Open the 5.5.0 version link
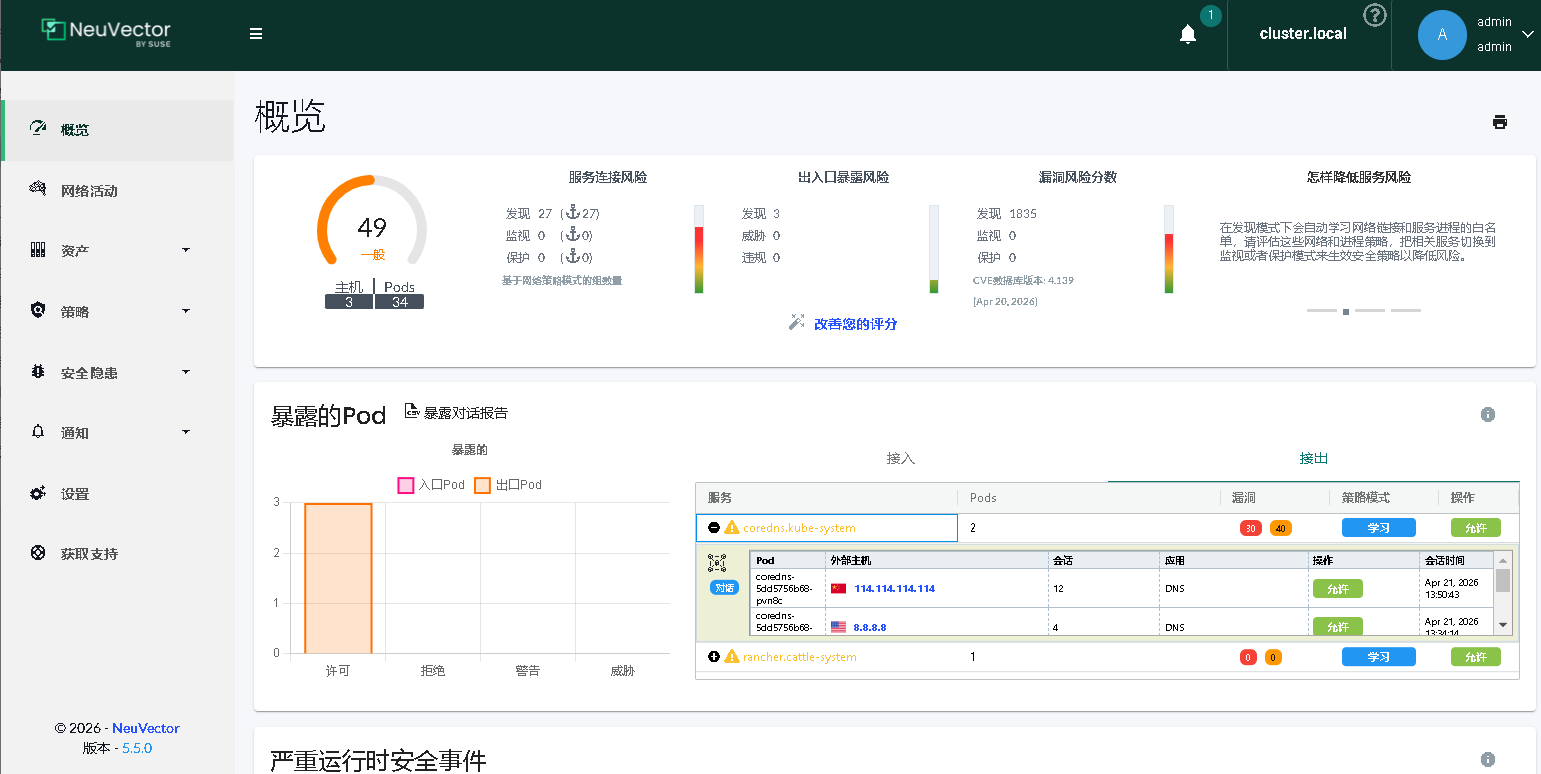This screenshot has width=1541, height=774. coord(137,748)
